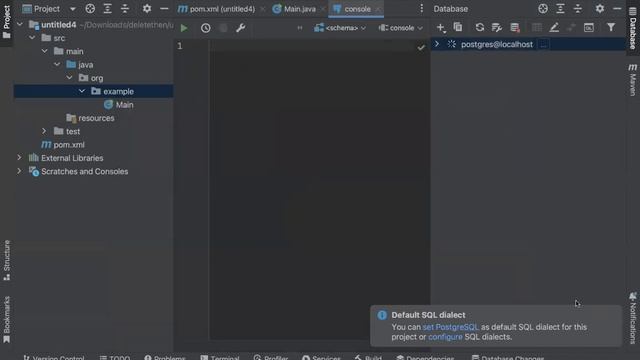Open the schema selector dropdown
640x360 pixels.
pos(340,28)
